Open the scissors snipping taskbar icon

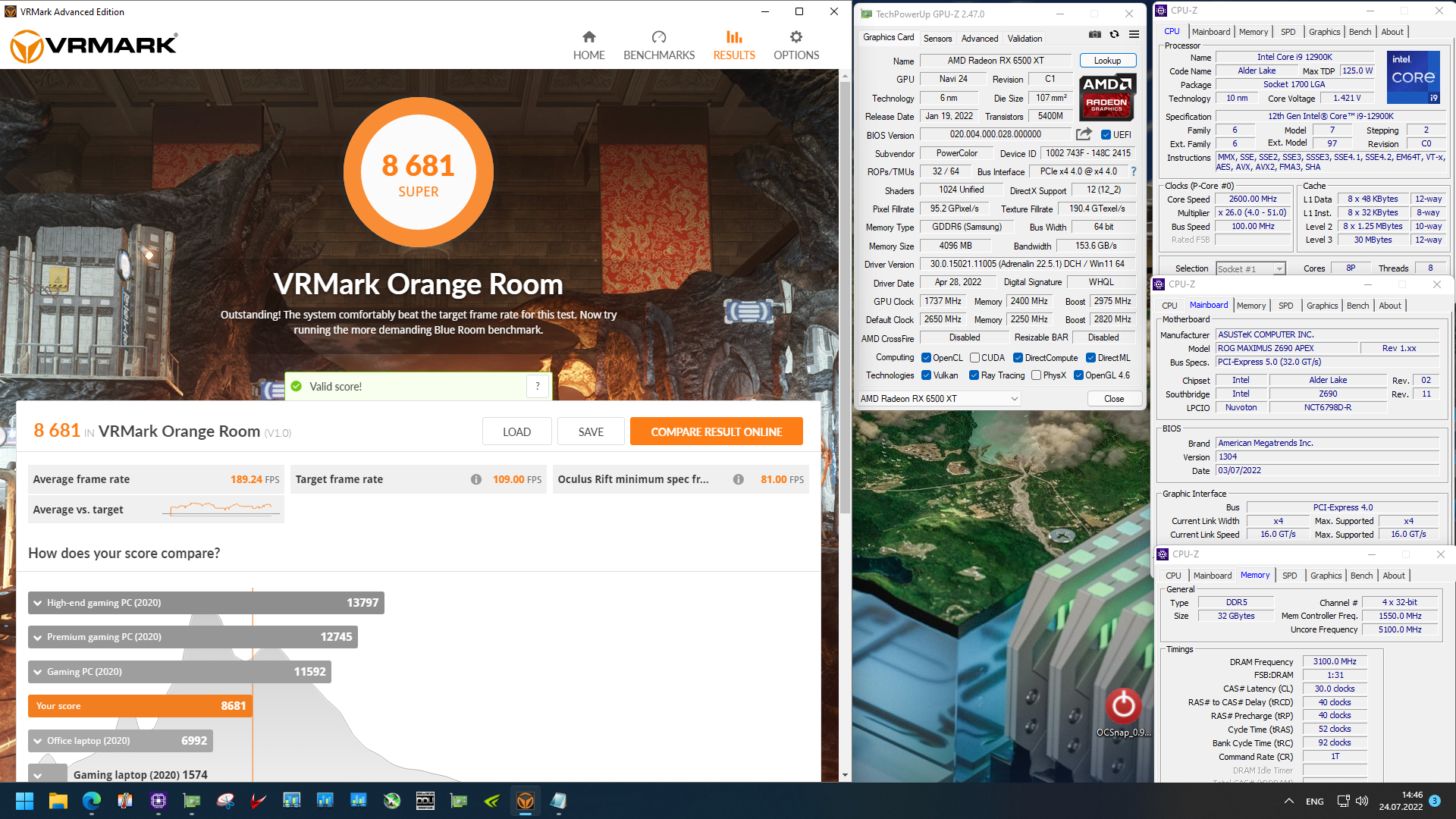(x=225, y=801)
